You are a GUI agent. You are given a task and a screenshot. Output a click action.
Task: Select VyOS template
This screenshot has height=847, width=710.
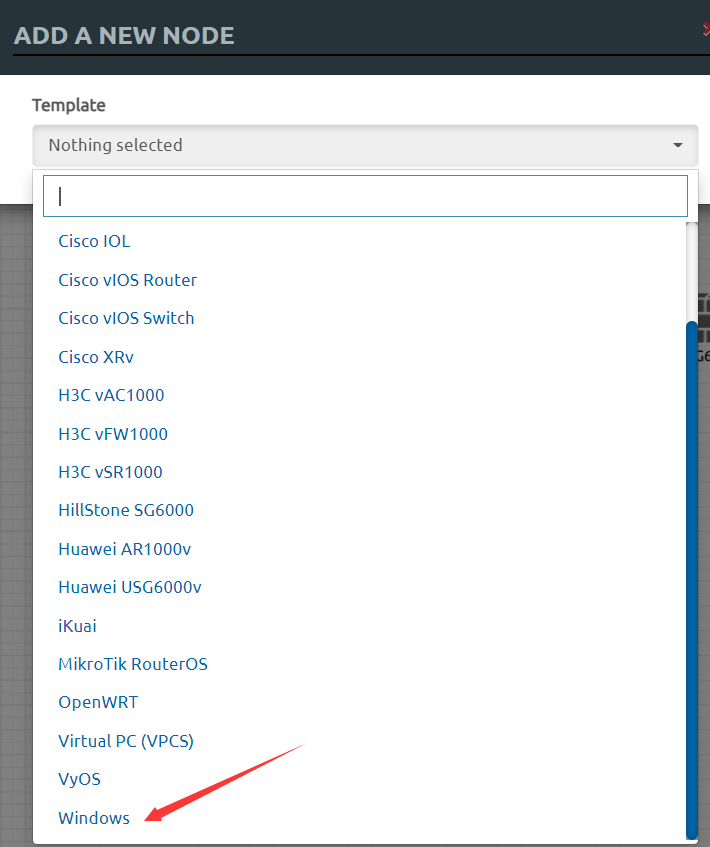[x=79, y=779]
